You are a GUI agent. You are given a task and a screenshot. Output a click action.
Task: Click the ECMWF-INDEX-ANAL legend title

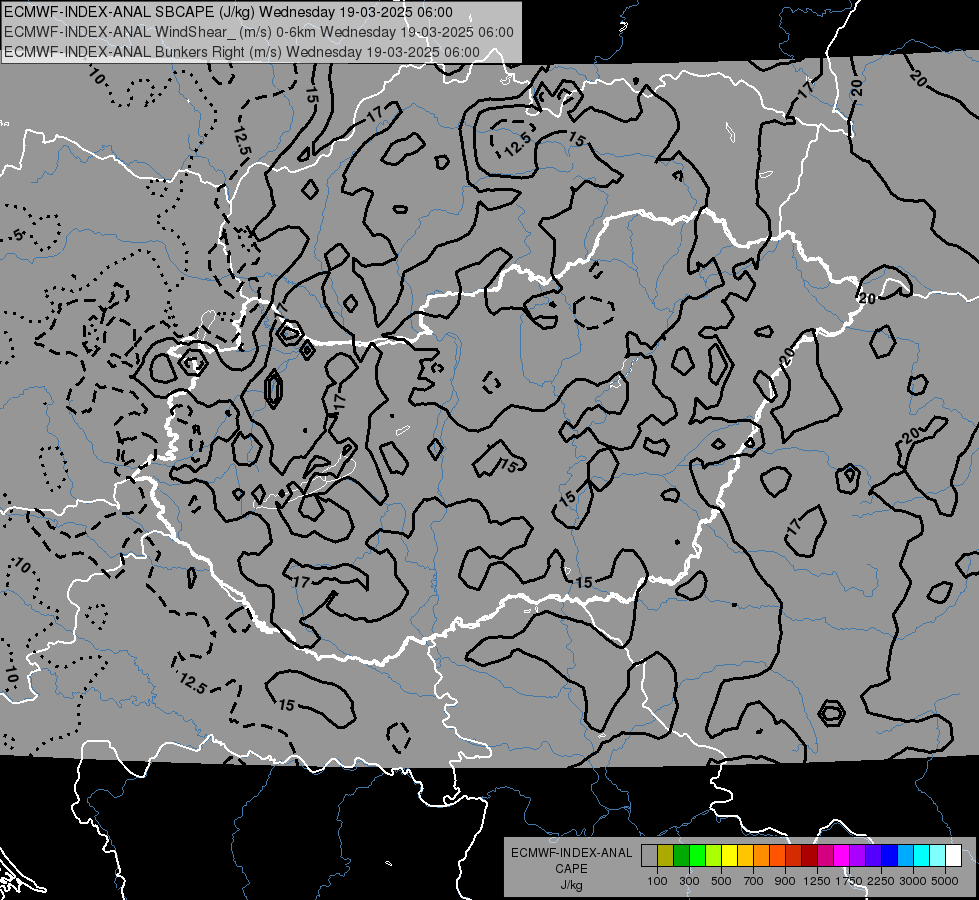tap(571, 853)
